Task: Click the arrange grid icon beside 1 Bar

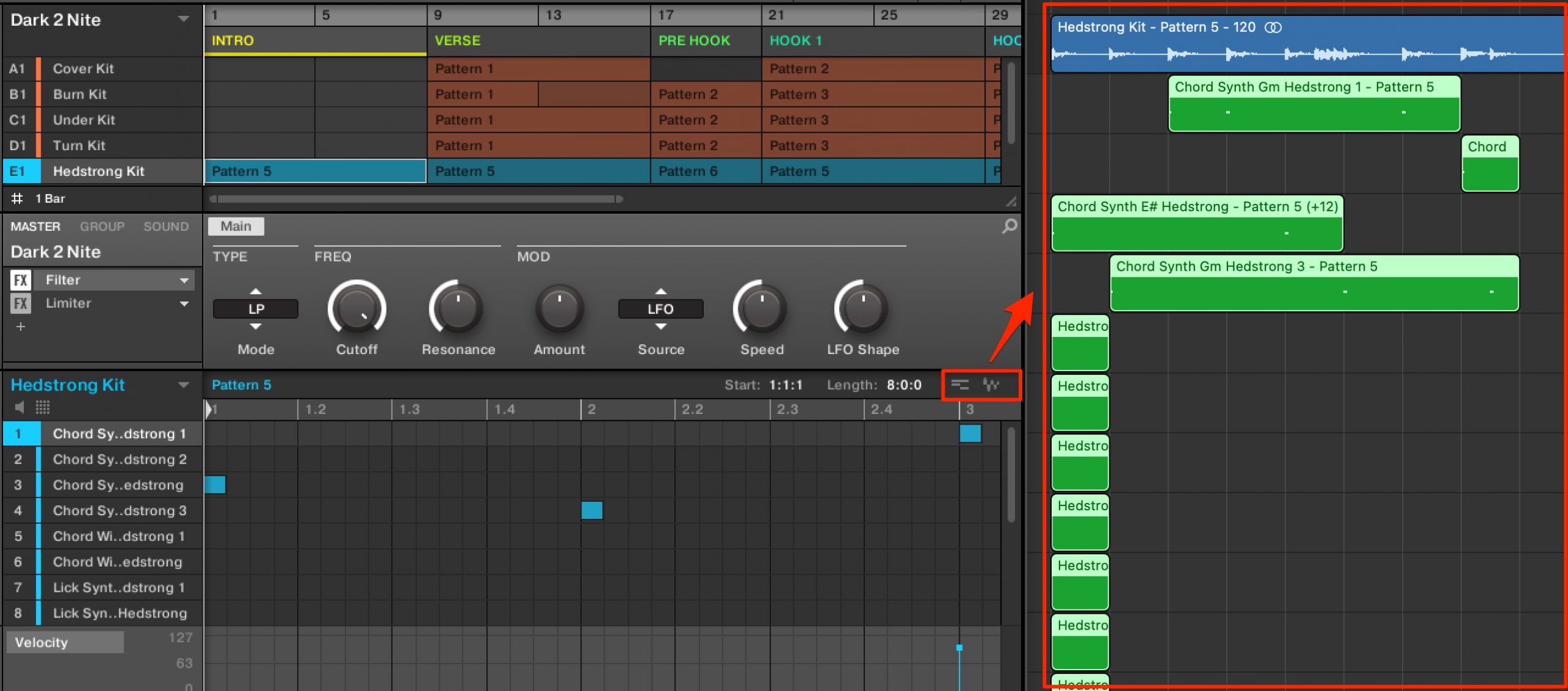Action: [x=17, y=198]
